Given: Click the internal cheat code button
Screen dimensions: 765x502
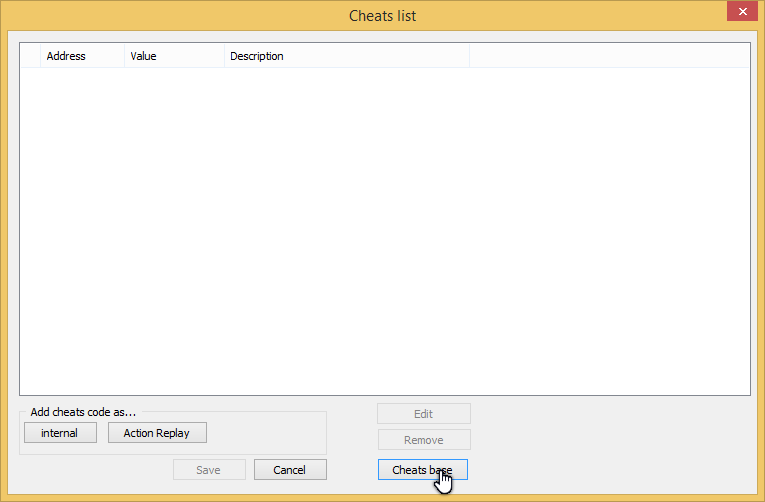Looking at the screenshot, I should pos(60,433).
